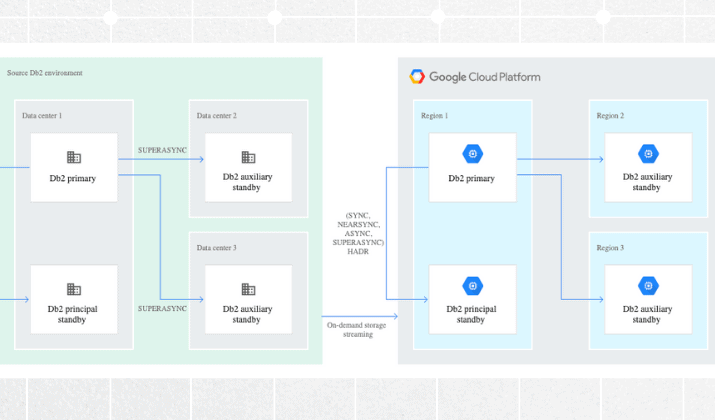Select the "Source Db2 environment" heading
Image resolution: width=715 pixels, height=420 pixels.
point(45,73)
